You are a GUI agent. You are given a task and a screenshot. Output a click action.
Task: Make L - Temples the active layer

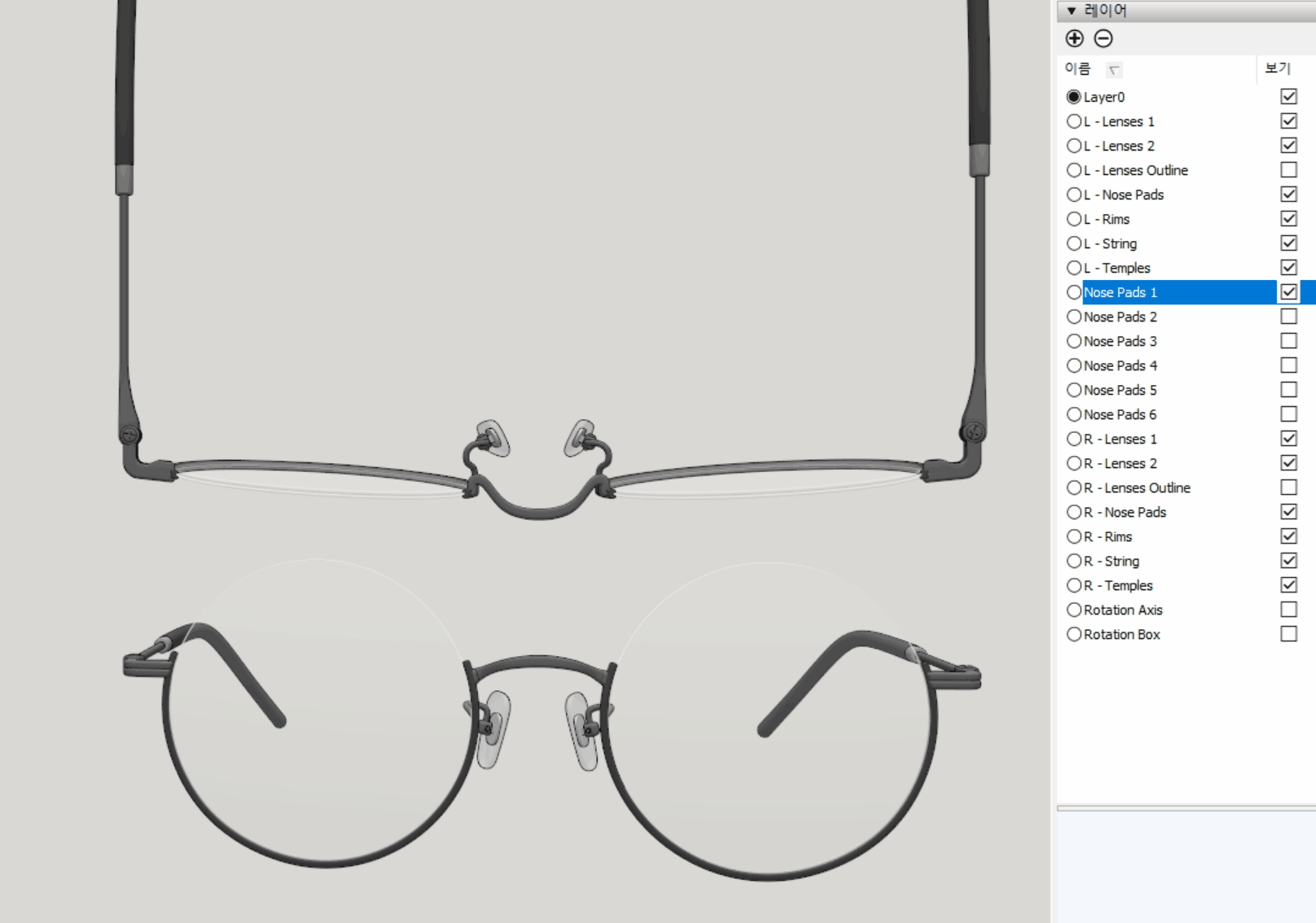click(1073, 267)
